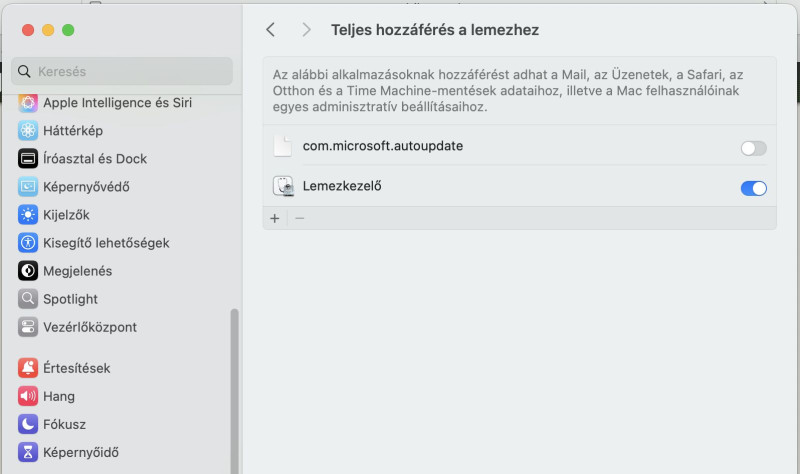Click the Lemezkezelő app icon
Viewport: 800px width, 474px height.
coord(283,186)
